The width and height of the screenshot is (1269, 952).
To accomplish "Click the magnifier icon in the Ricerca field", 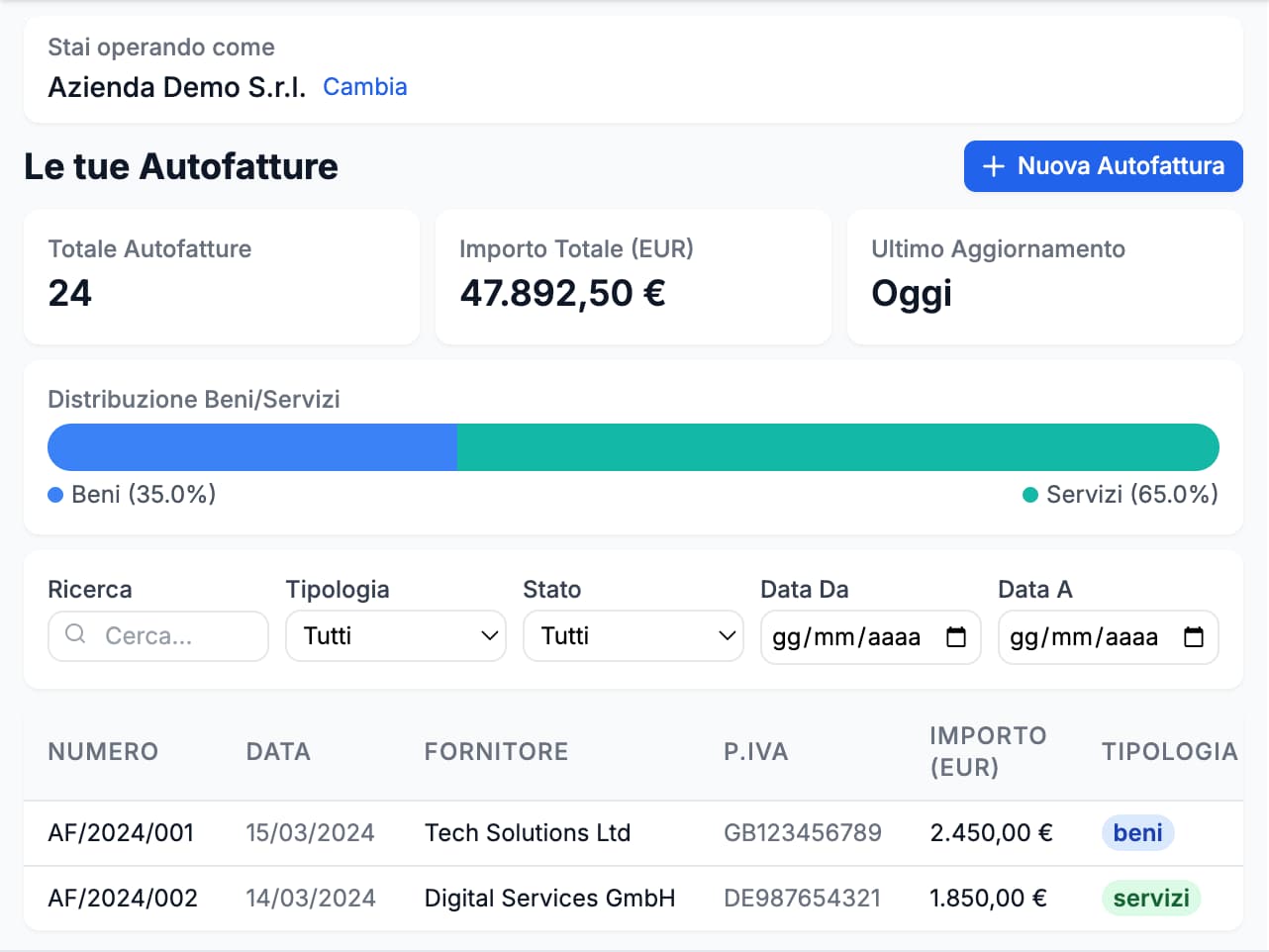I will 74,636.
